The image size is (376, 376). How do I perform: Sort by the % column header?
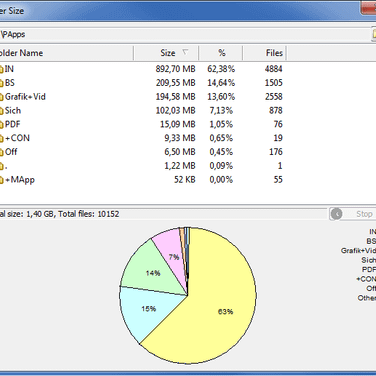[x=221, y=53]
